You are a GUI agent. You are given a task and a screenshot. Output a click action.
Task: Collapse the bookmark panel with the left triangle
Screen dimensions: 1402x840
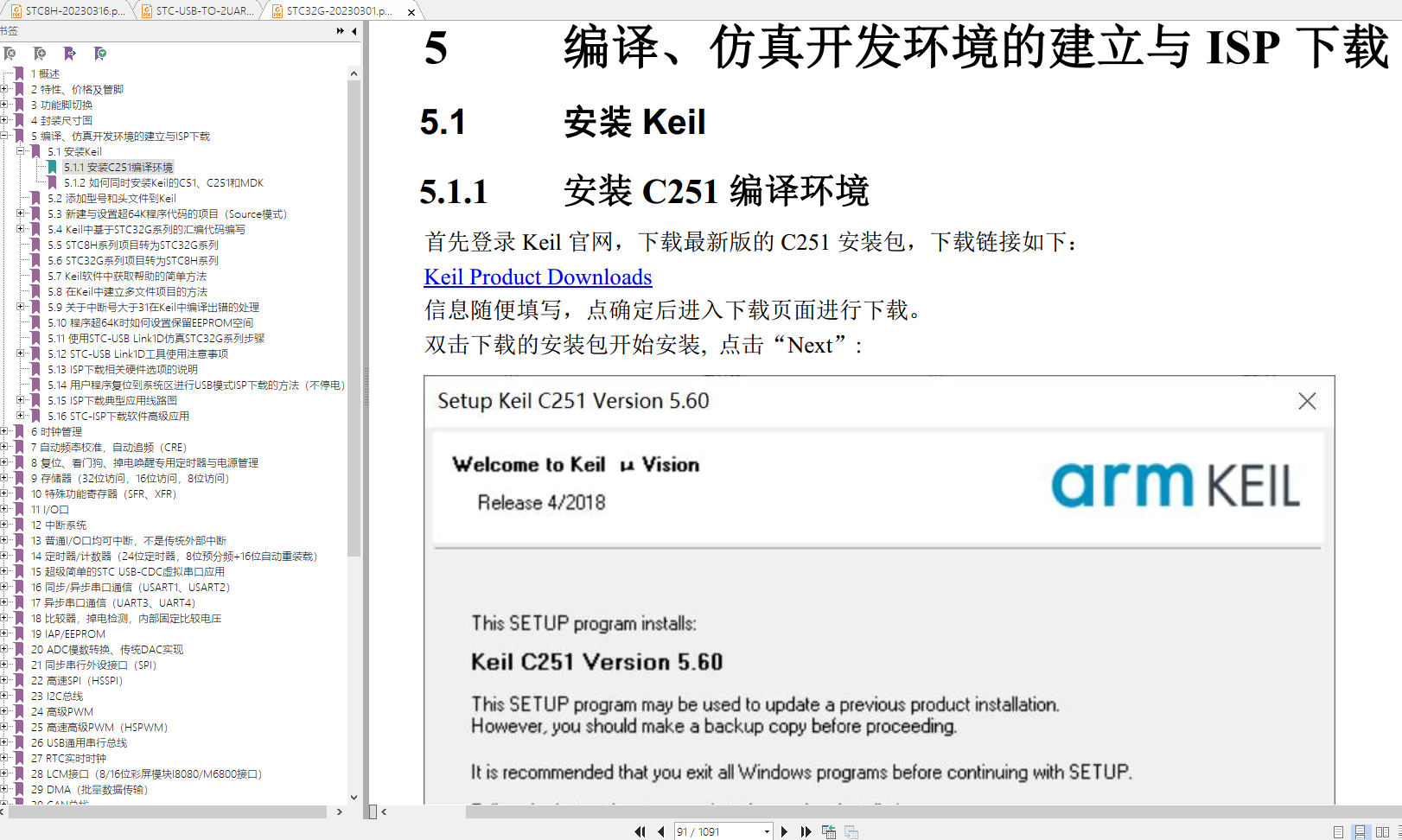354,31
